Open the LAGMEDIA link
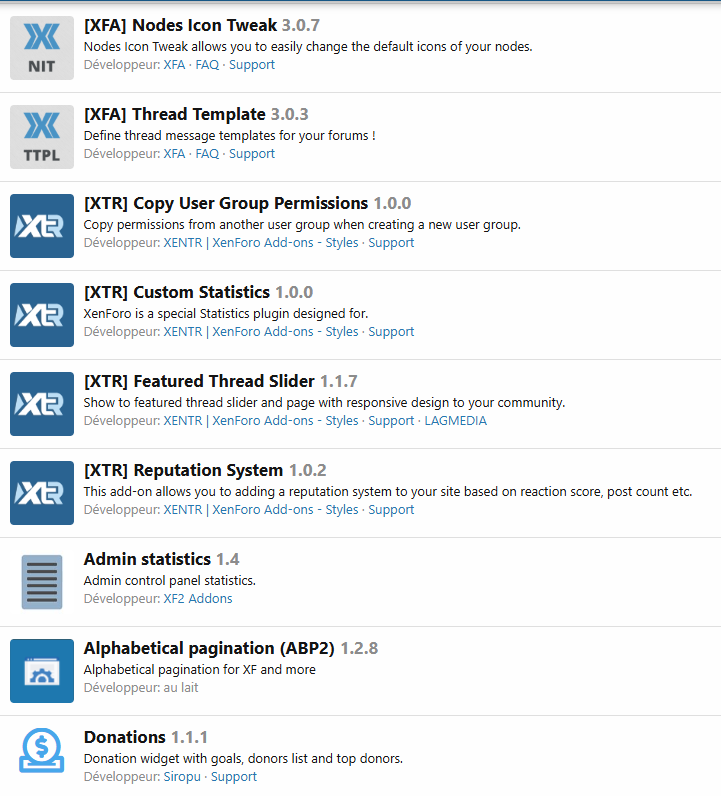The image size is (721, 796). [x=455, y=420]
